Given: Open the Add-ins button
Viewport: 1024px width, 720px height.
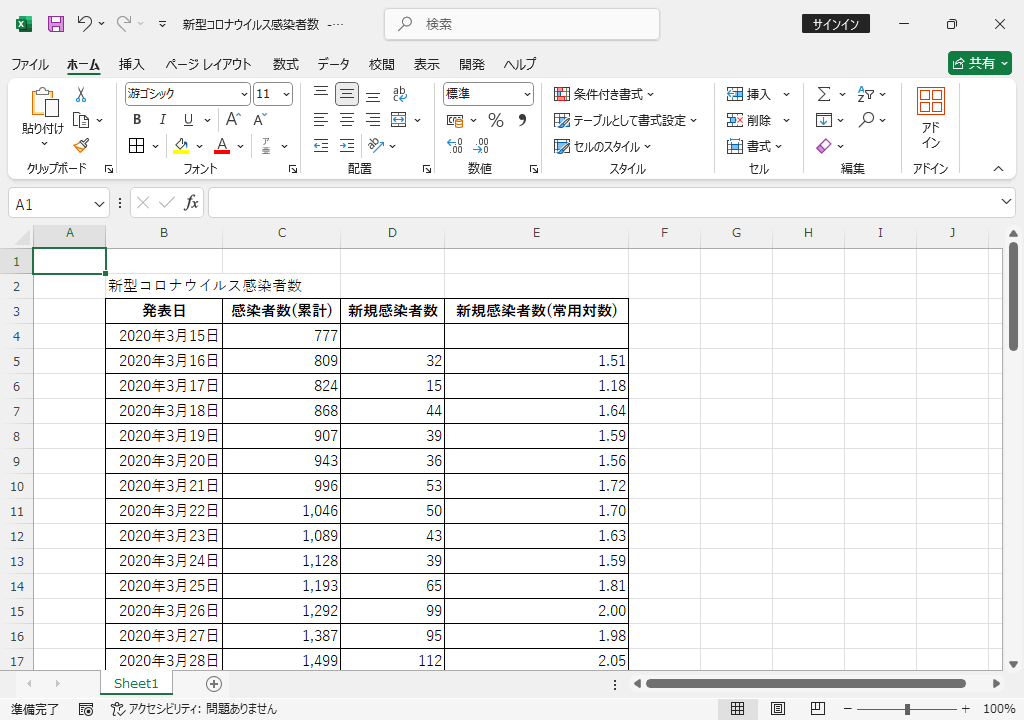Looking at the screenshot, I should (x=931, y=119).
